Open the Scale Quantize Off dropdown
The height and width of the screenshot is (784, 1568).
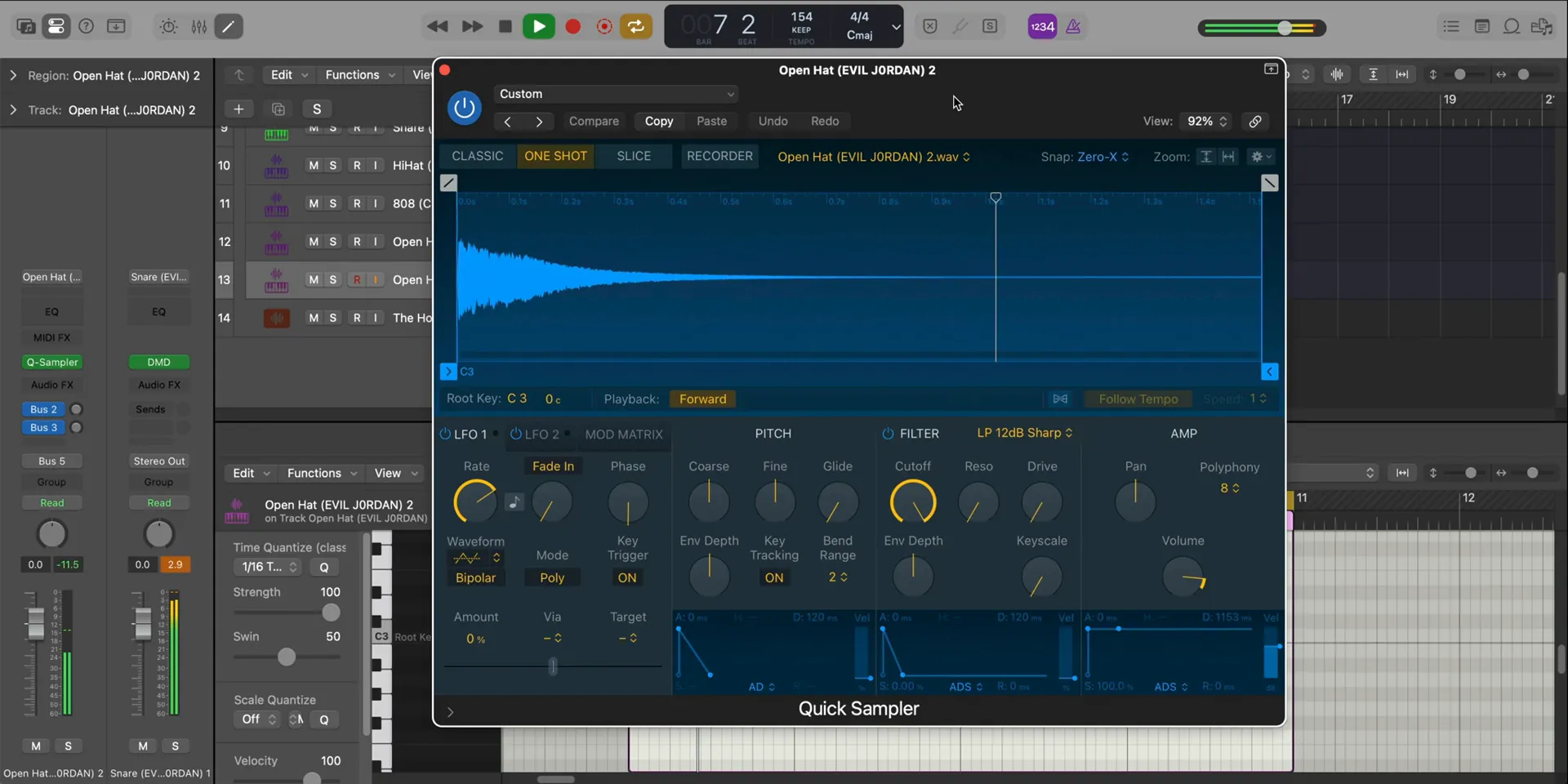click(259, 719)
